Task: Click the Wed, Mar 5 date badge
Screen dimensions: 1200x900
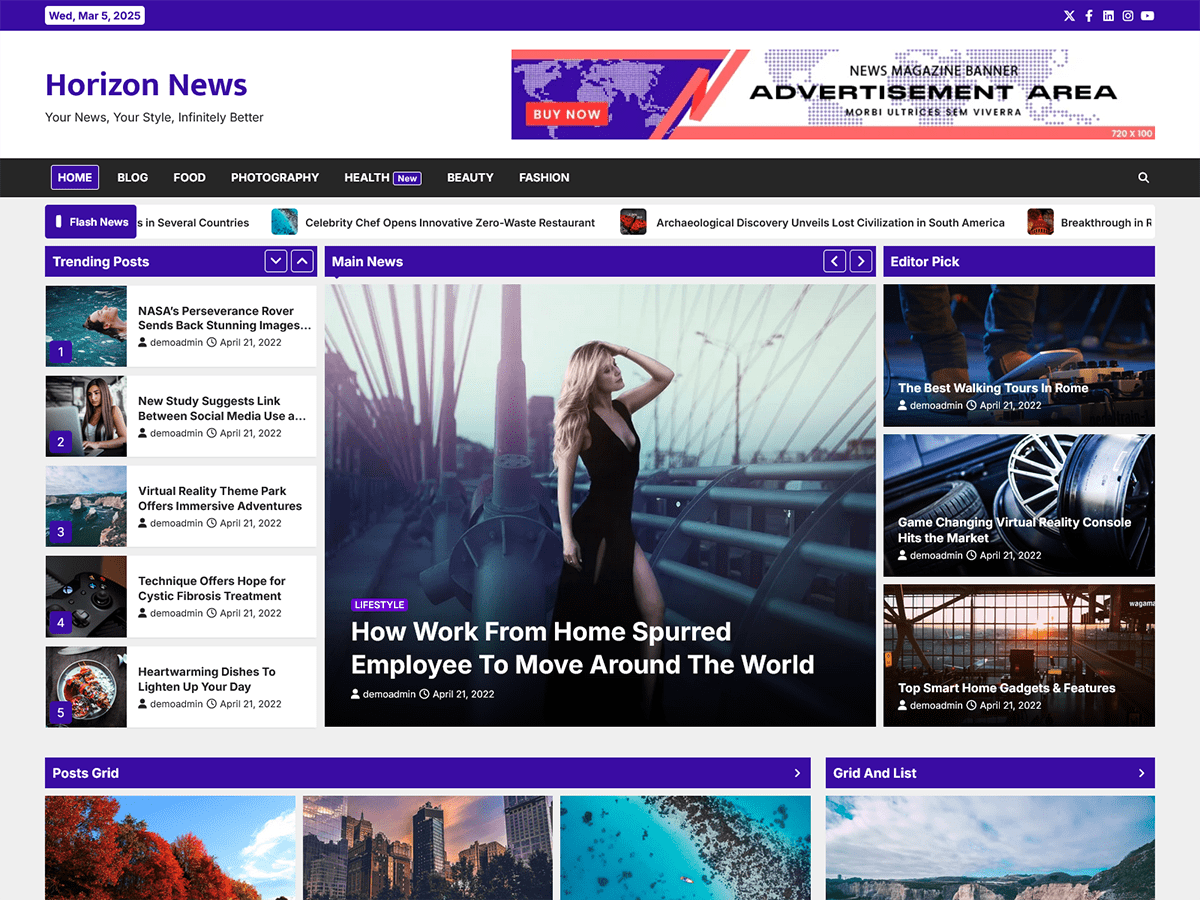Action: pyautogui.click(x=94, y=15)
